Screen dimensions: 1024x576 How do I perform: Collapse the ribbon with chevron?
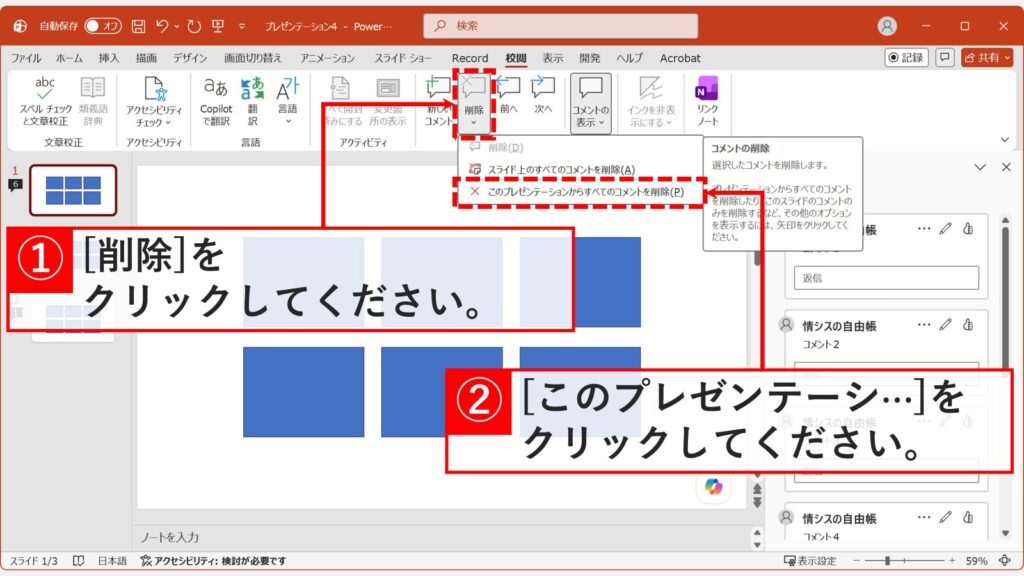coord(1004,140)
